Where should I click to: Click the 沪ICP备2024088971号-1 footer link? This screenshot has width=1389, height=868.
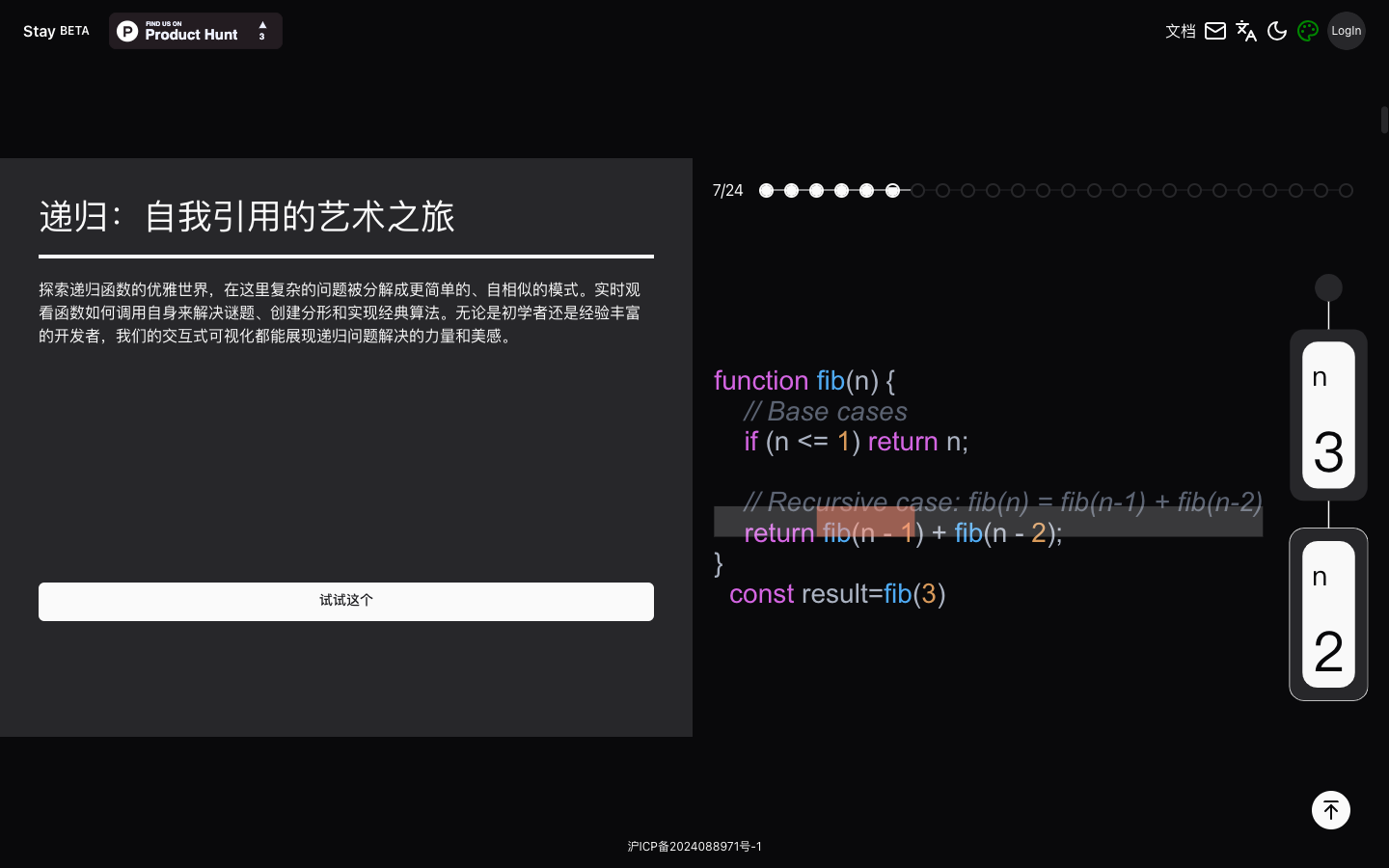click(694, 847)
